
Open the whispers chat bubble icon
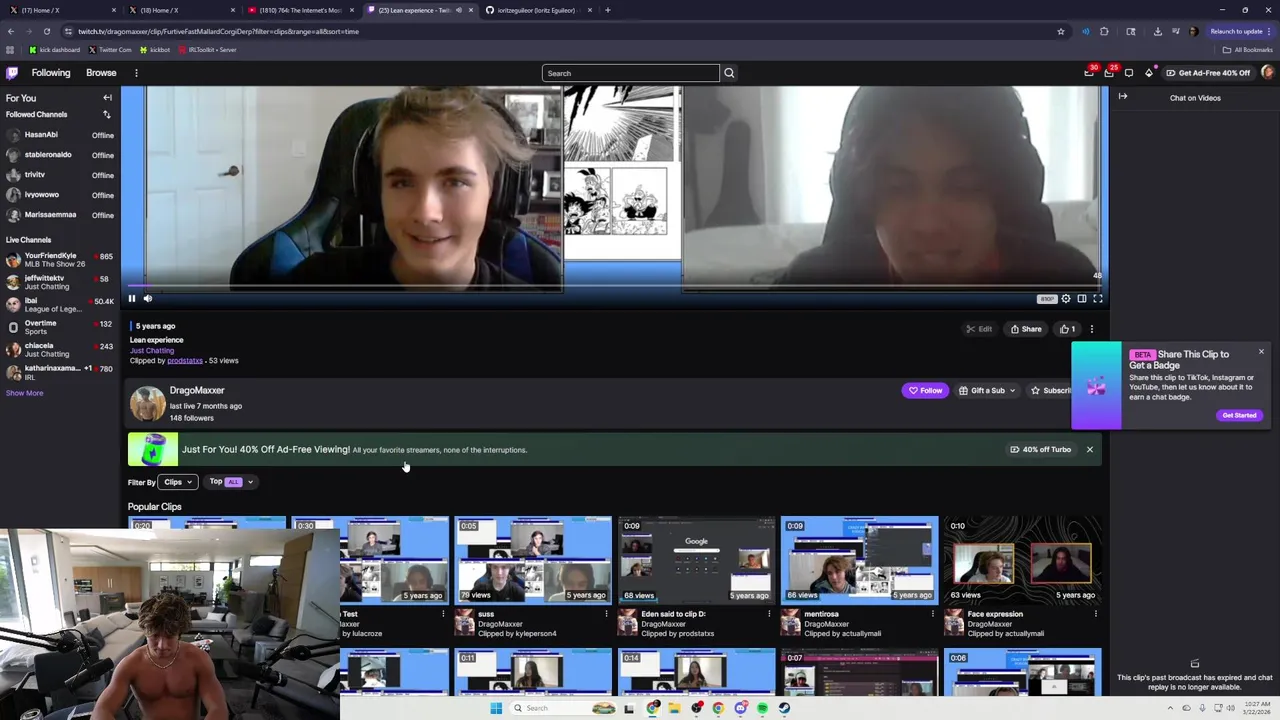pyautogui.click(x=1129, y=73)
